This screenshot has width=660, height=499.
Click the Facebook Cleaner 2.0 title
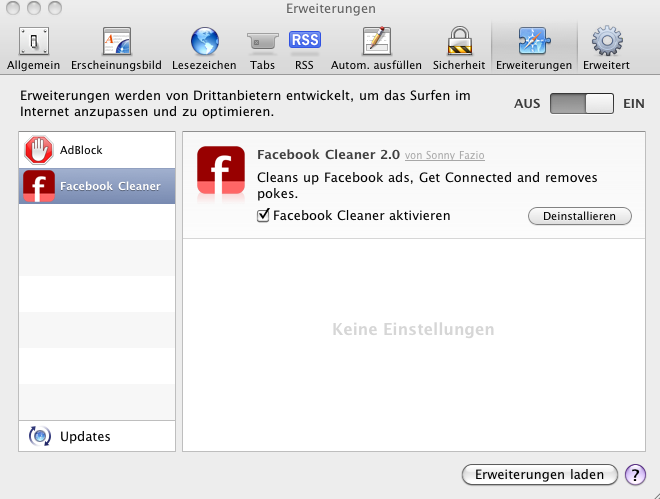coord(328,154)
